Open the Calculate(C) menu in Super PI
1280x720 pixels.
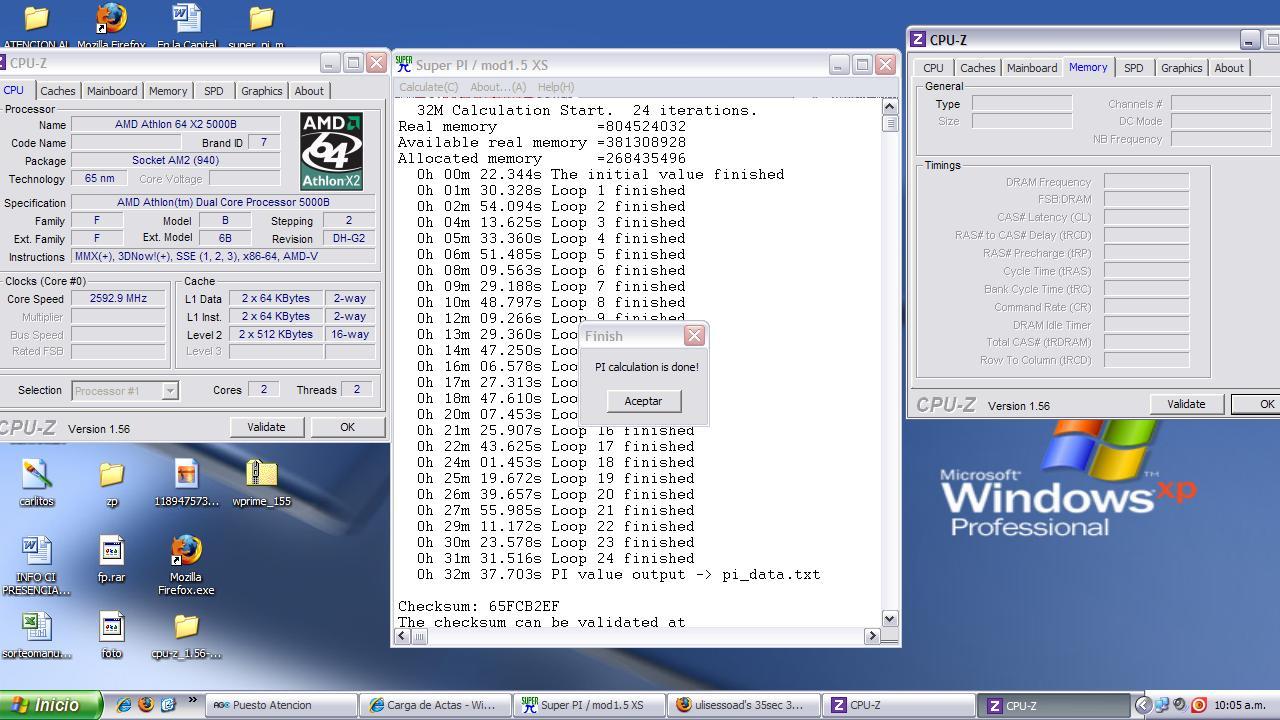[x=428, y=87]
